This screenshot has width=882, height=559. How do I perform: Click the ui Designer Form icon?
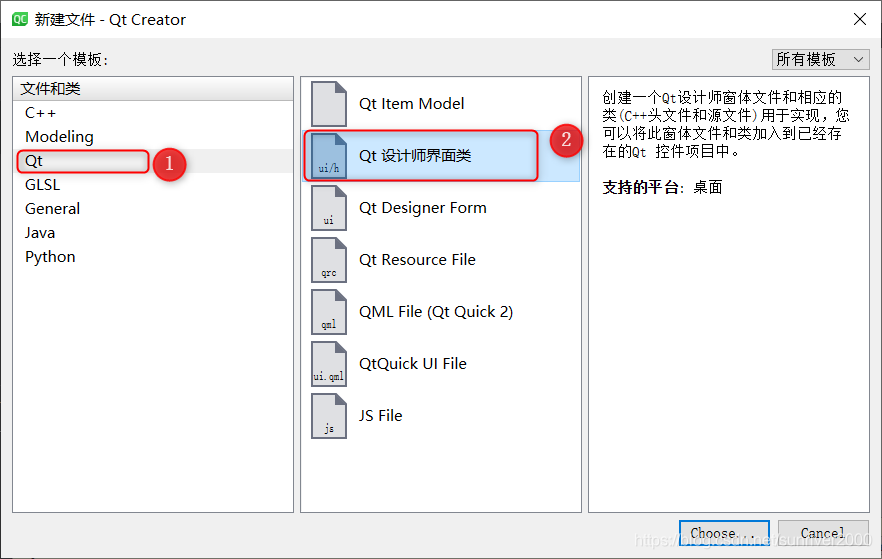coord(328,208)
